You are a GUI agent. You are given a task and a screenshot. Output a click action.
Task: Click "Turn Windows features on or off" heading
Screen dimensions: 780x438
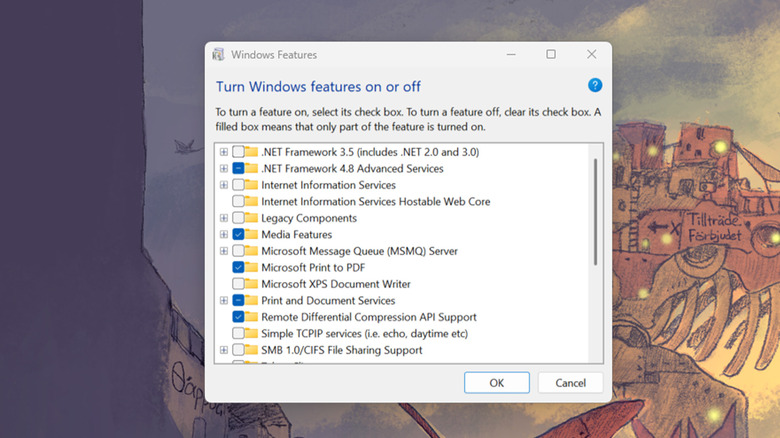[x=318, y=87]
